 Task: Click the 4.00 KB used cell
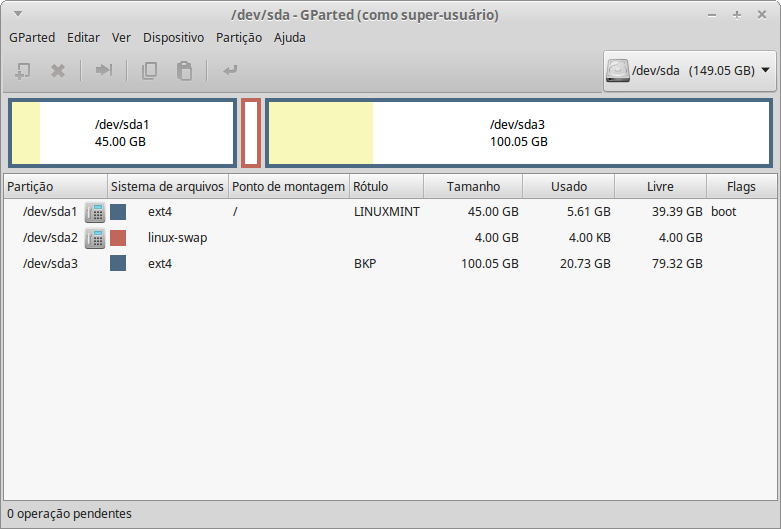click(x=589, y=238)
